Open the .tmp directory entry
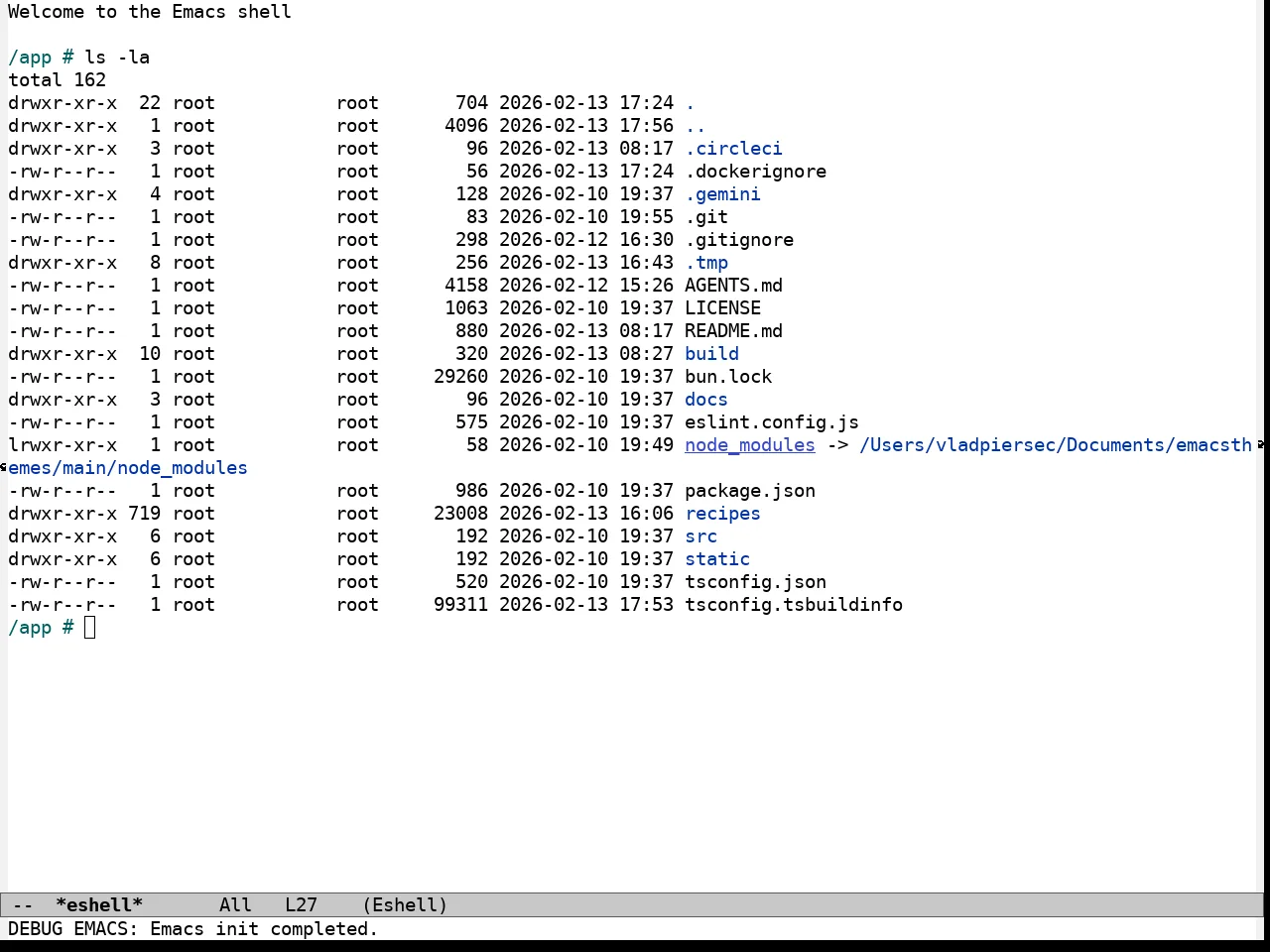 pyautogui.click(x=706, y=263)
